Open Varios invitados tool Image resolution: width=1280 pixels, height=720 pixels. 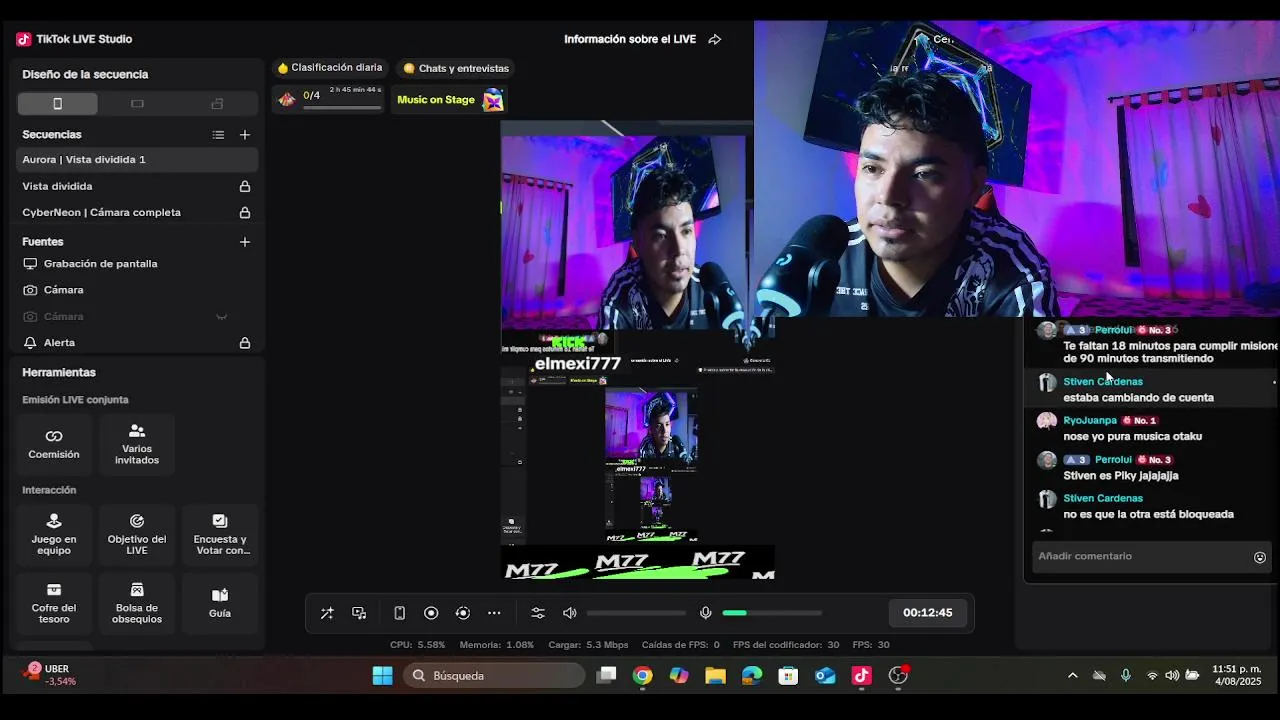click(x=137, y=444)
